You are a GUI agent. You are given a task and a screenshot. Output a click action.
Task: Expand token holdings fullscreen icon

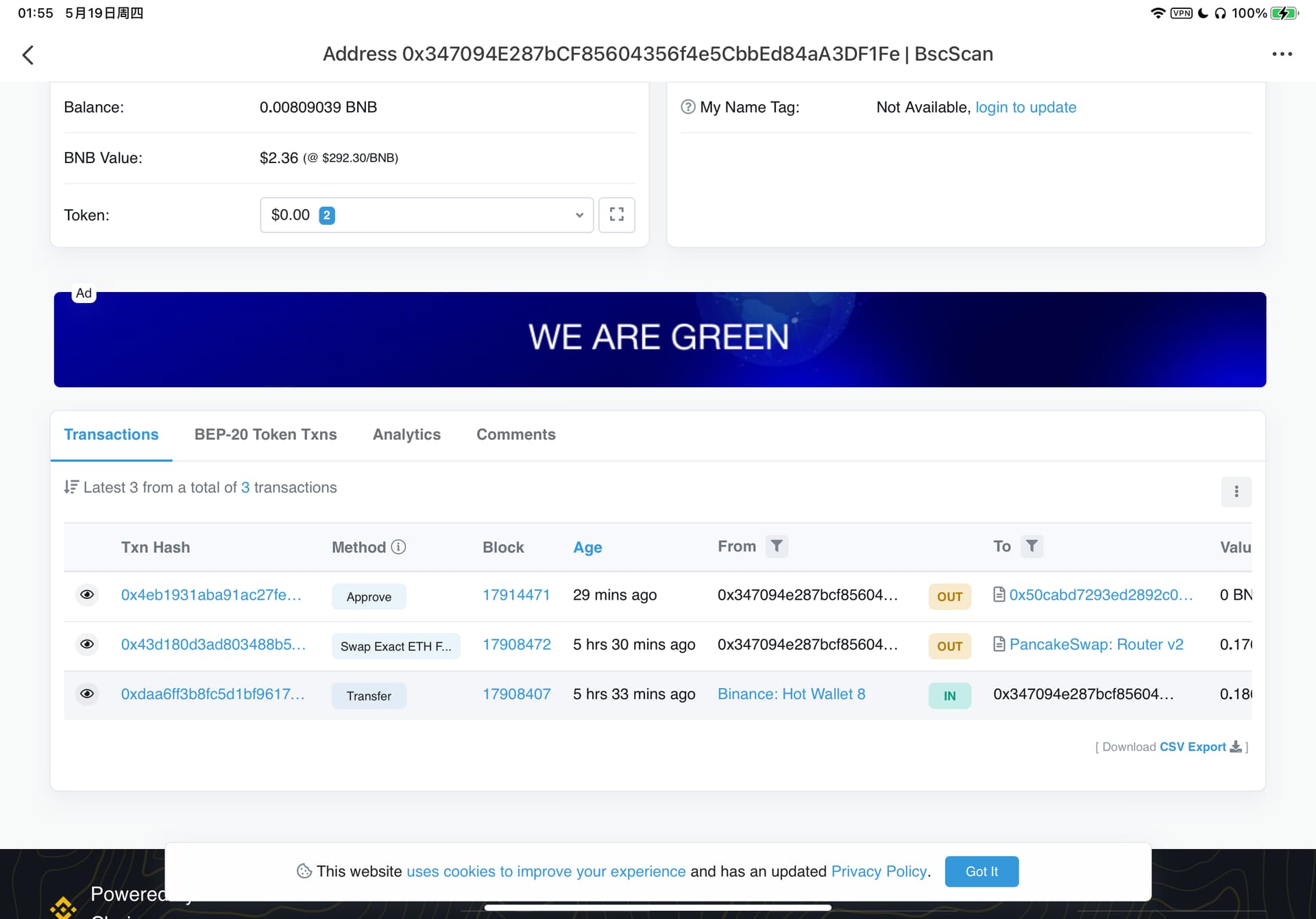pos(616,215)
